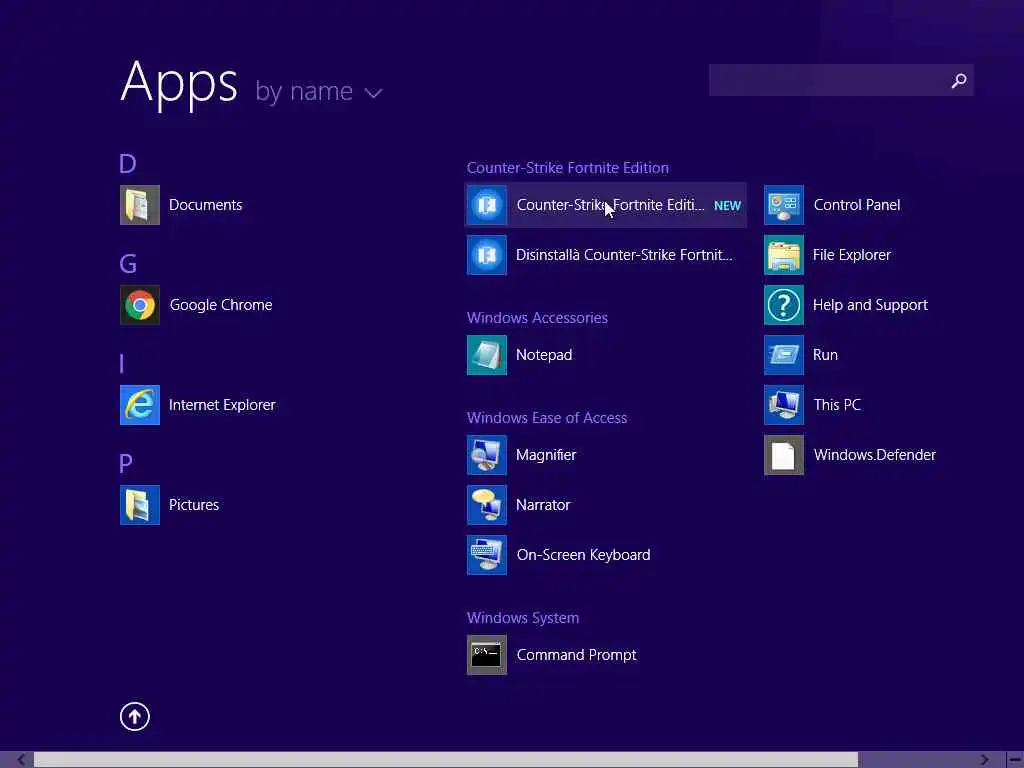Launch Counter-Strike Fortnite Edition icon

tap(487, 205)
